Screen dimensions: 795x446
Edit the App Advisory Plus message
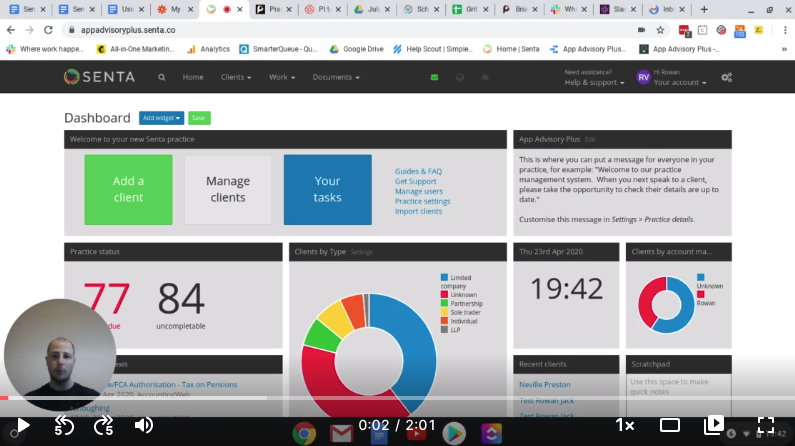590,139
